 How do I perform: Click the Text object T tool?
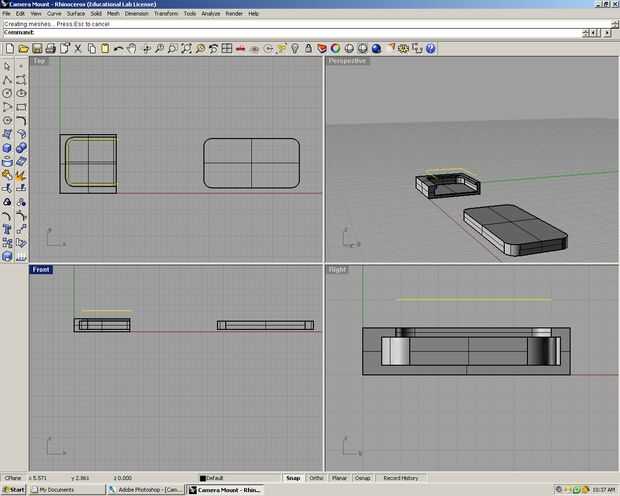[7, 229]
